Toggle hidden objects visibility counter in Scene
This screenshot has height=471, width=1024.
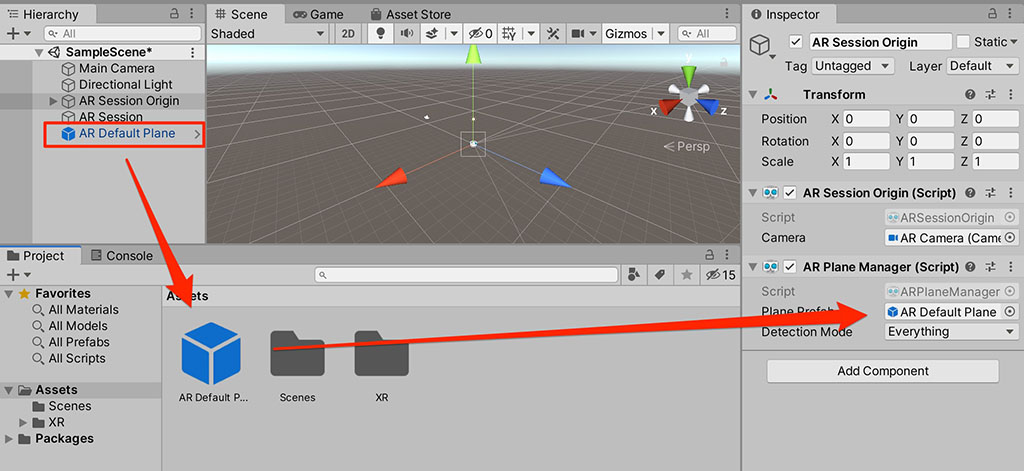481,34
